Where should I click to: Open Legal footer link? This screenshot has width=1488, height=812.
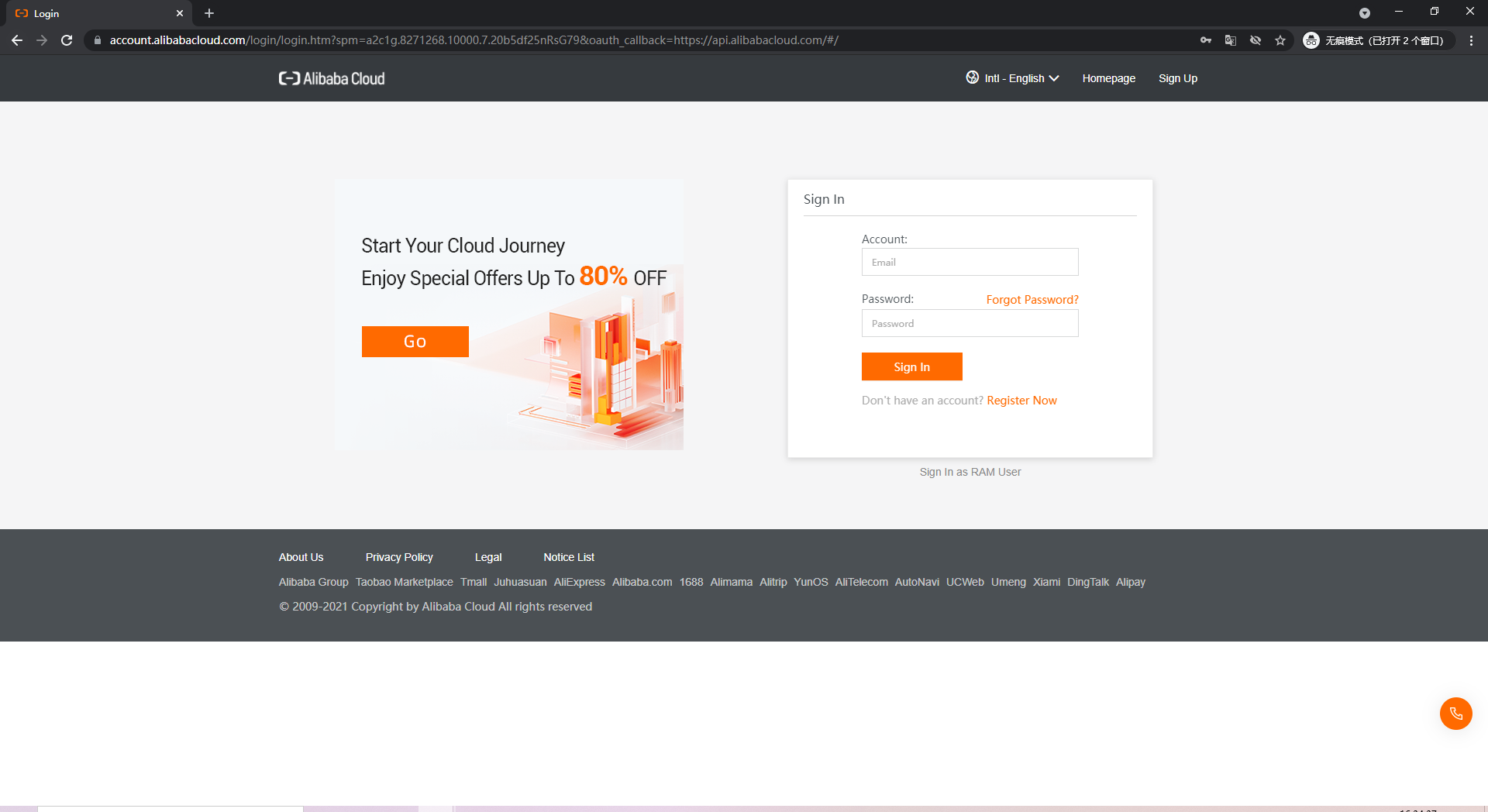tap(488, 557)
